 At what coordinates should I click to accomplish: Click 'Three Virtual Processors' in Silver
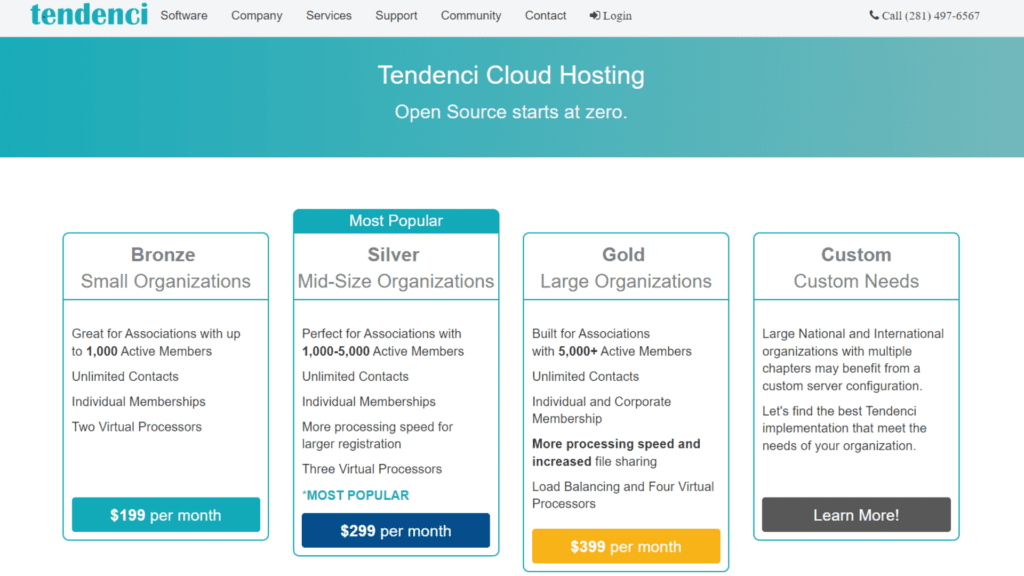pyautogui.click(x=372, y=469)
